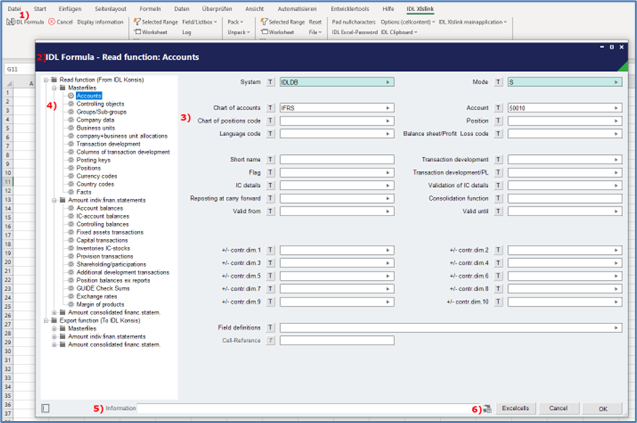
Task: Click the IDL Excel-Password ribbon item
Action: tap(354, 32)
